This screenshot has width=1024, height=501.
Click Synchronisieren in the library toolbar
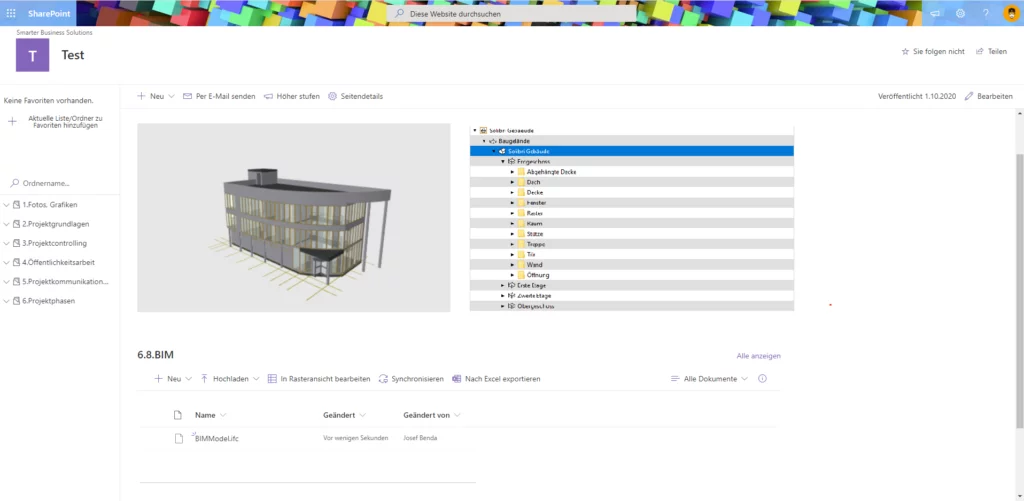tap(411, 379)
